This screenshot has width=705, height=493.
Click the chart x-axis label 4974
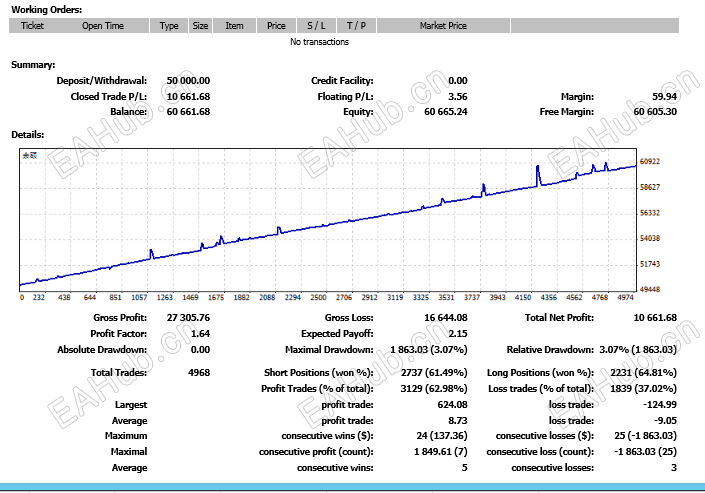[x=625, y=297]
